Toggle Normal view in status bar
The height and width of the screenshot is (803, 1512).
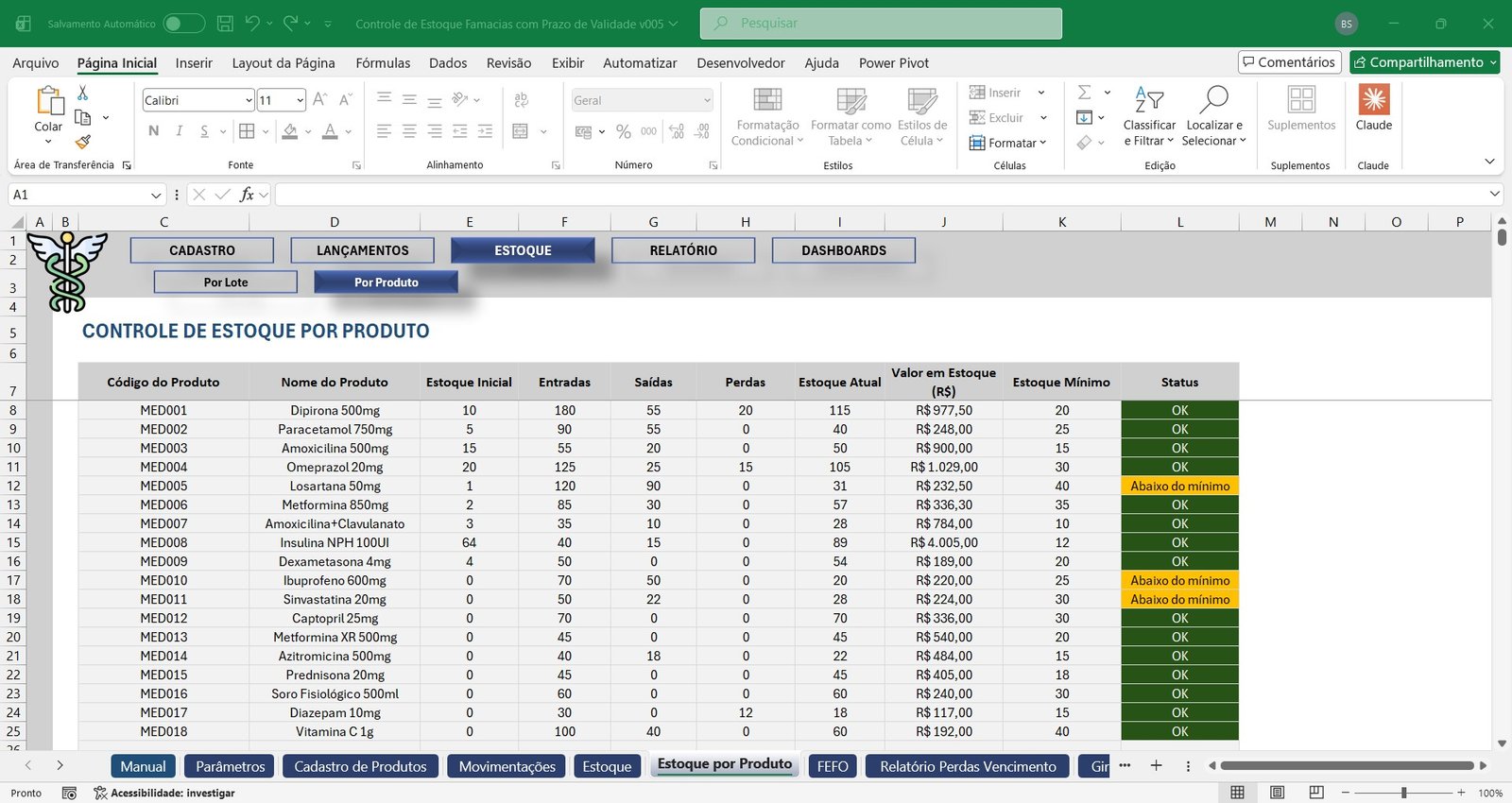point(1237,793)
